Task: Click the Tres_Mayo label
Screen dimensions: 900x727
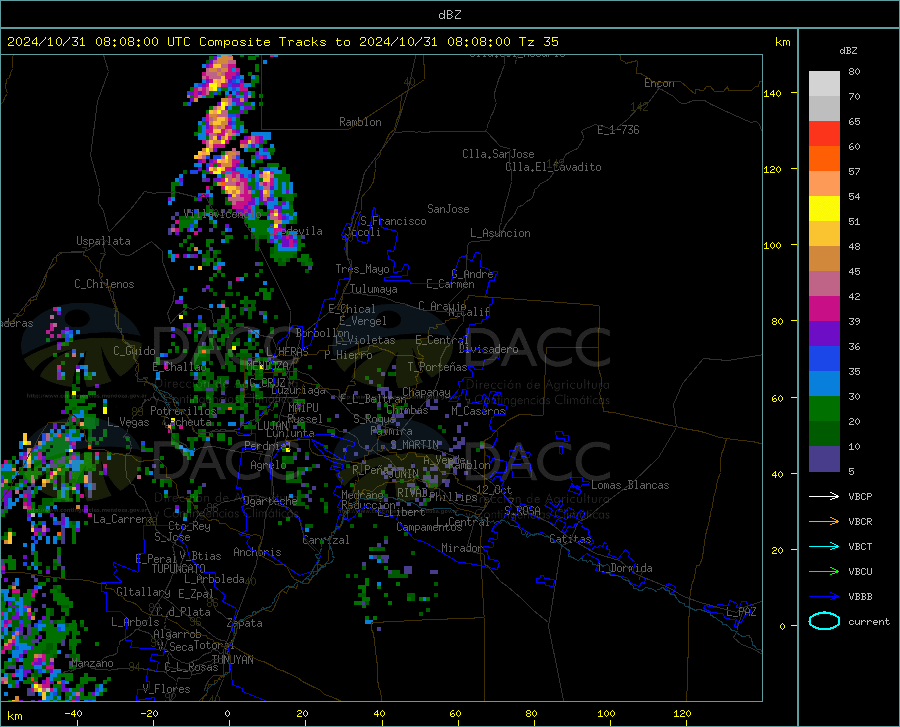Action: coord(362,269)
